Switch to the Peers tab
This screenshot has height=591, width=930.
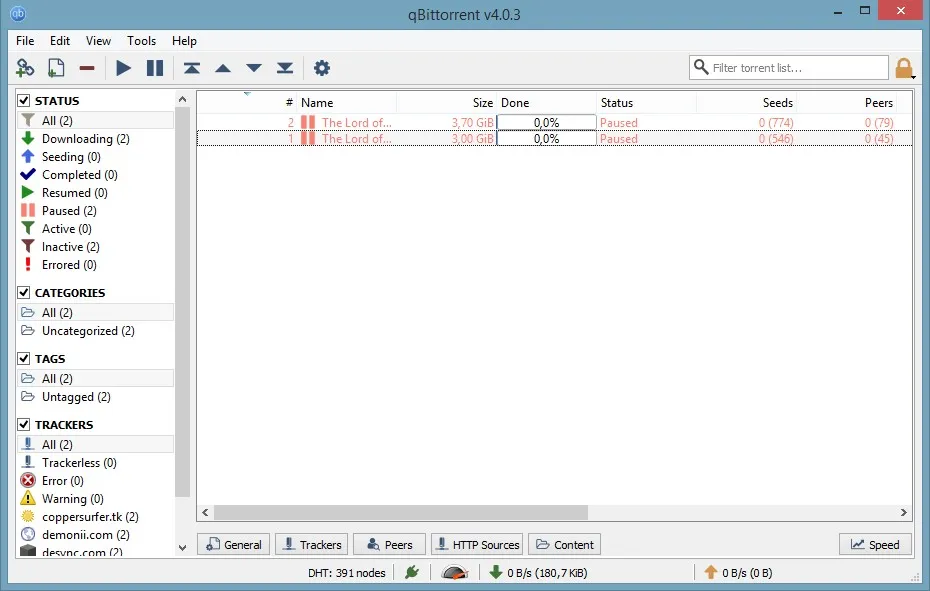click(389, 544)
